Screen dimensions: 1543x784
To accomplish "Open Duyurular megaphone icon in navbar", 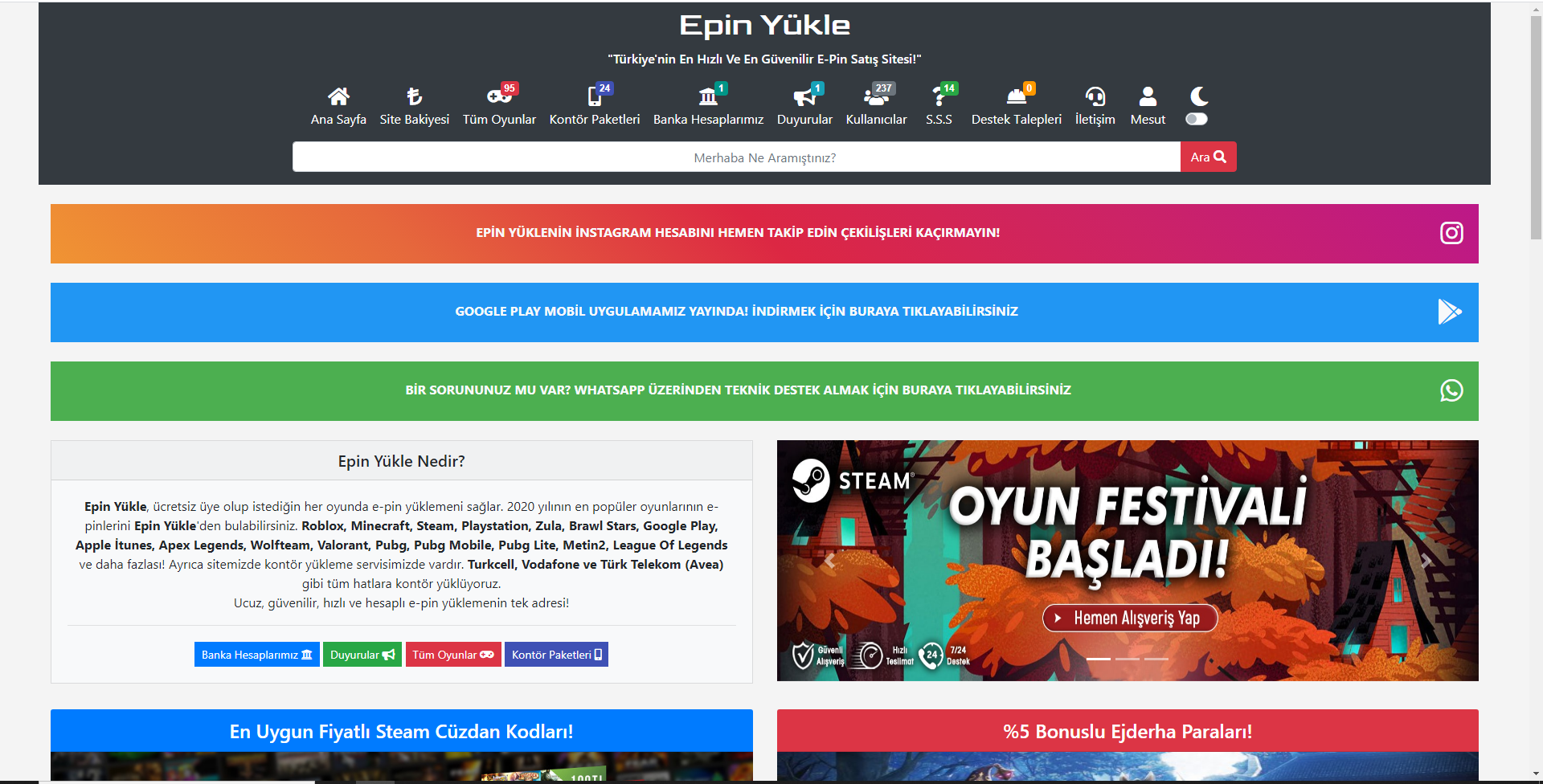I will pyautogui.click(x=804, y=96).
